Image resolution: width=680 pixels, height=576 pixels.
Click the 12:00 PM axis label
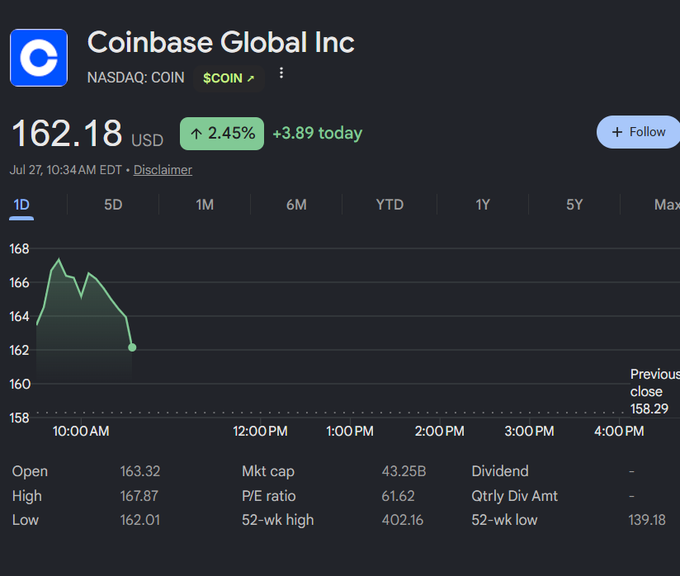point(260,431)
